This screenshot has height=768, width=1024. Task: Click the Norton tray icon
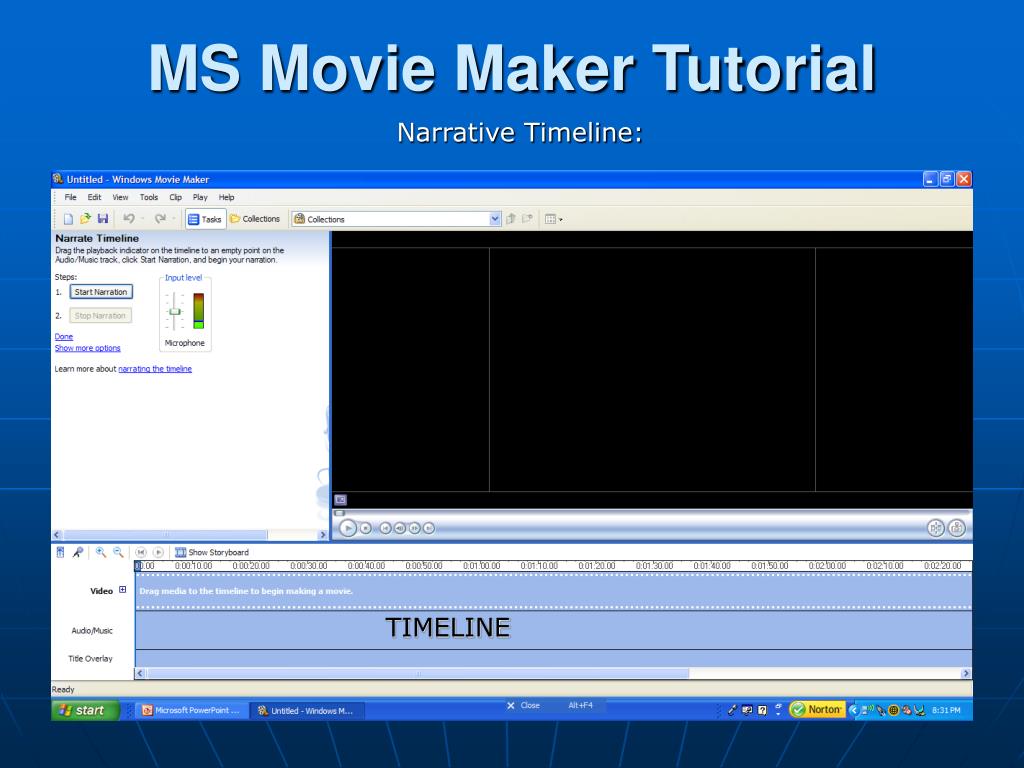(x=816, y=710)
